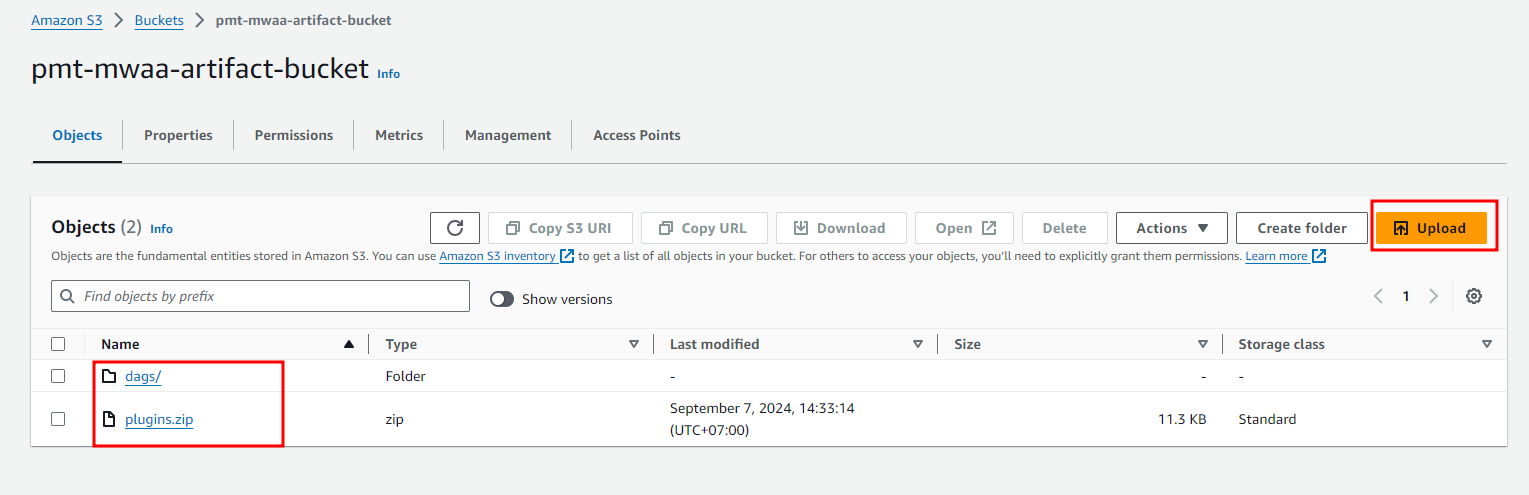The height and width of the screenshot is (495, 1529).
Task: Check the plugins.zip row checkbox
Action: pos(58,419)
